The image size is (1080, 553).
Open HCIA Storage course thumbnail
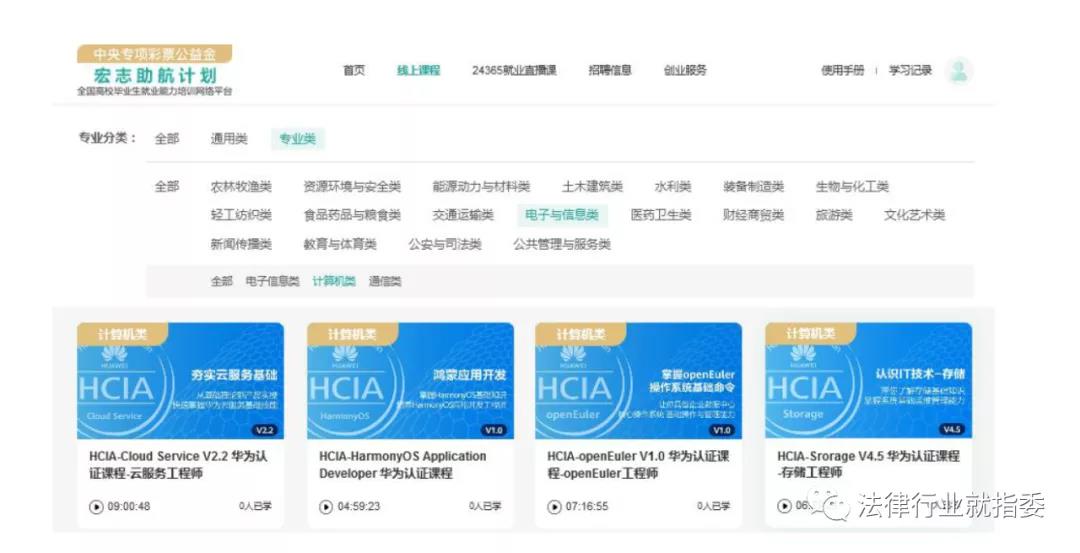[x=869, y=381]
